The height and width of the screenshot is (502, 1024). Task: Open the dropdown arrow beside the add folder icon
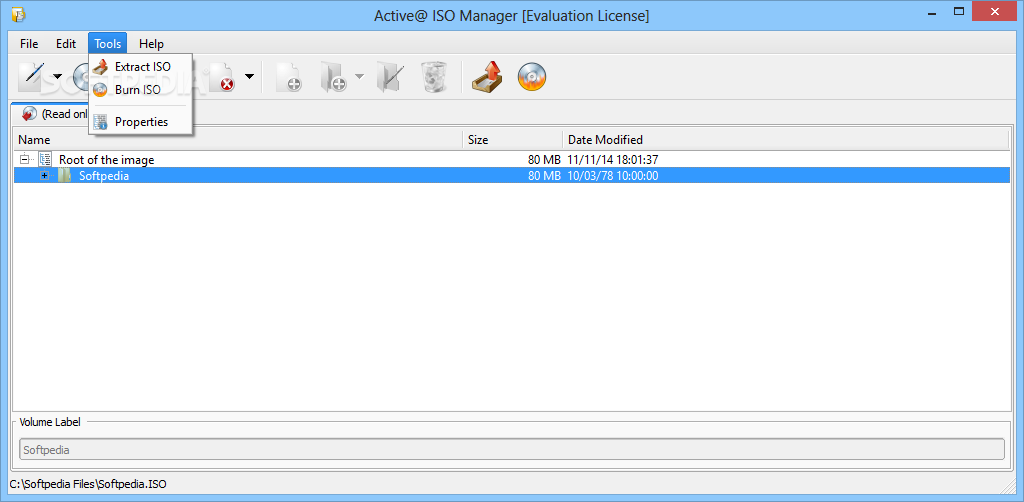359,76
